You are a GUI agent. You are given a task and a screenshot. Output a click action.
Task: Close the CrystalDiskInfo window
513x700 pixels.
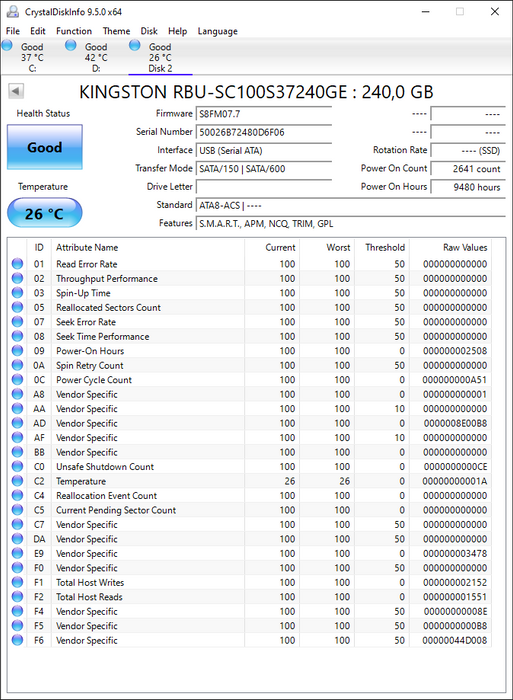tap(495, 12)
